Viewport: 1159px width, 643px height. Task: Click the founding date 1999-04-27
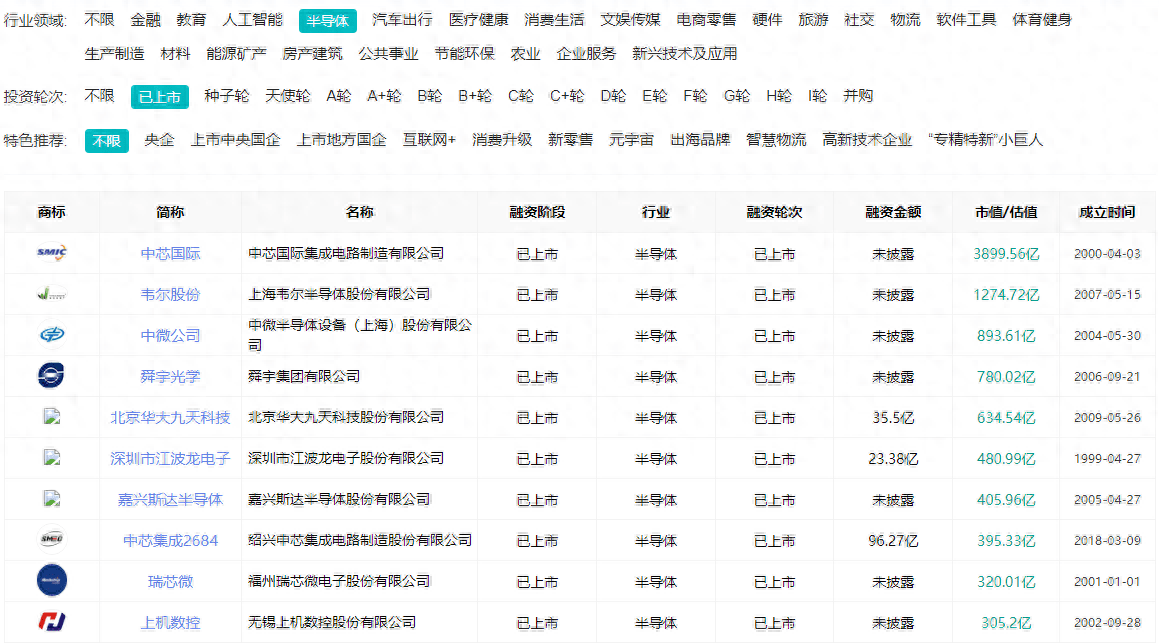tap(1107, 458)
